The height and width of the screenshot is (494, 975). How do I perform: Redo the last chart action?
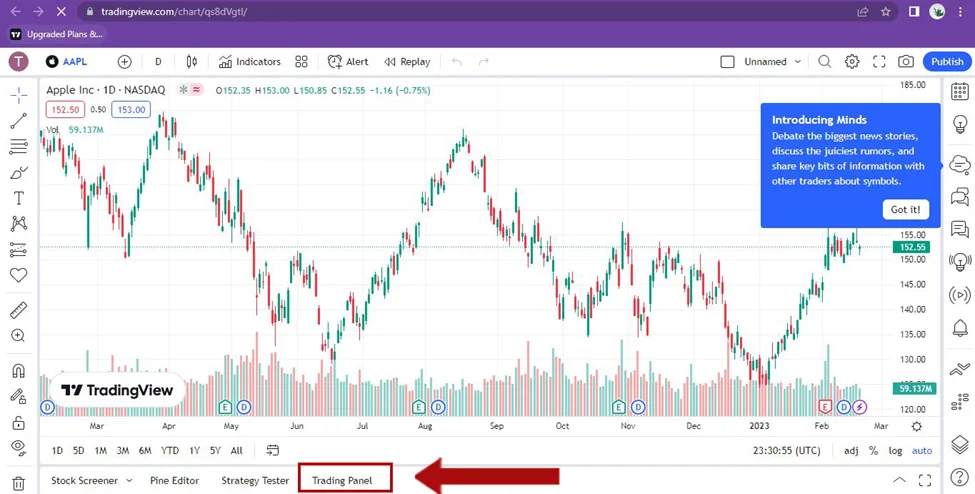[x=484, y=62]
